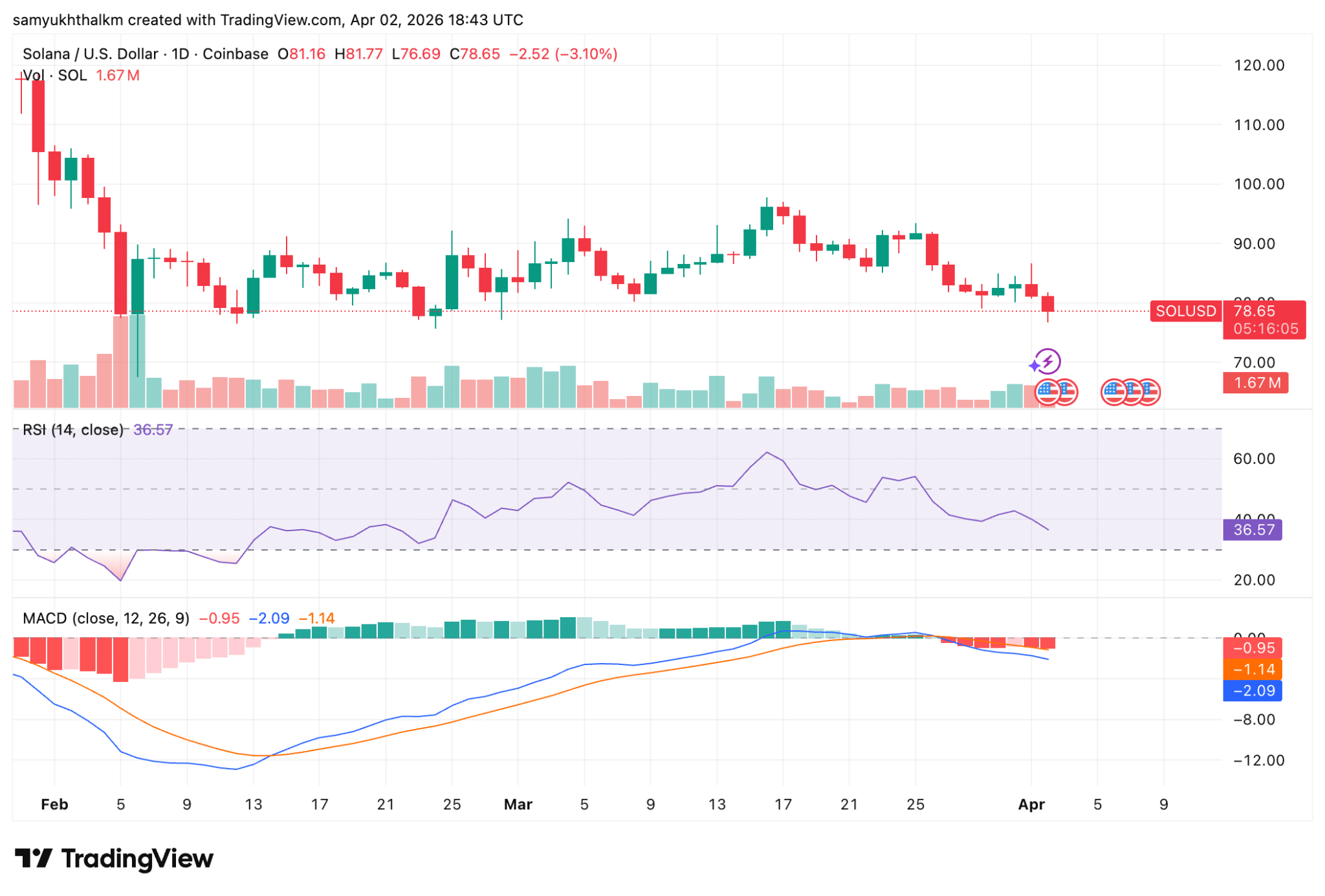
Task: Click the Mar label on the time axis
Action: click(518, 804)
